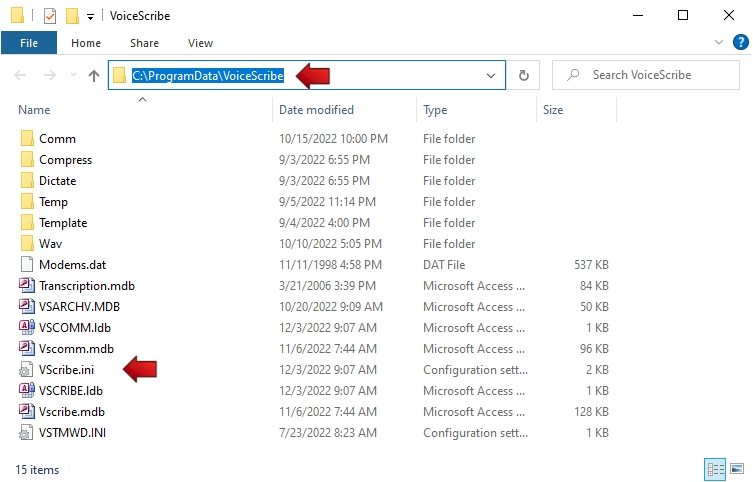Switch to the Share ribbon tab
753x482 pixels.
(144, 43)
